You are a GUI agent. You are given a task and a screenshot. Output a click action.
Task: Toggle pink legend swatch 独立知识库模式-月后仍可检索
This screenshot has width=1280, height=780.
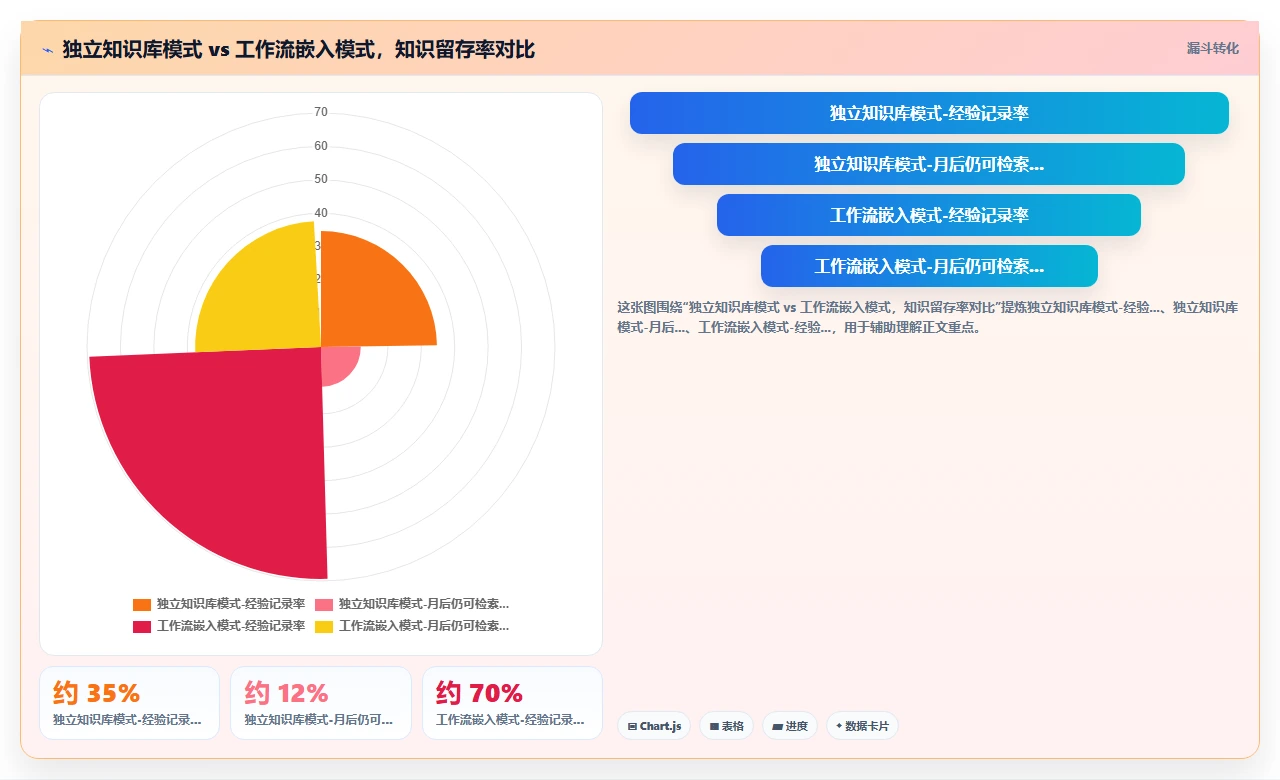(x=324, y=604)
